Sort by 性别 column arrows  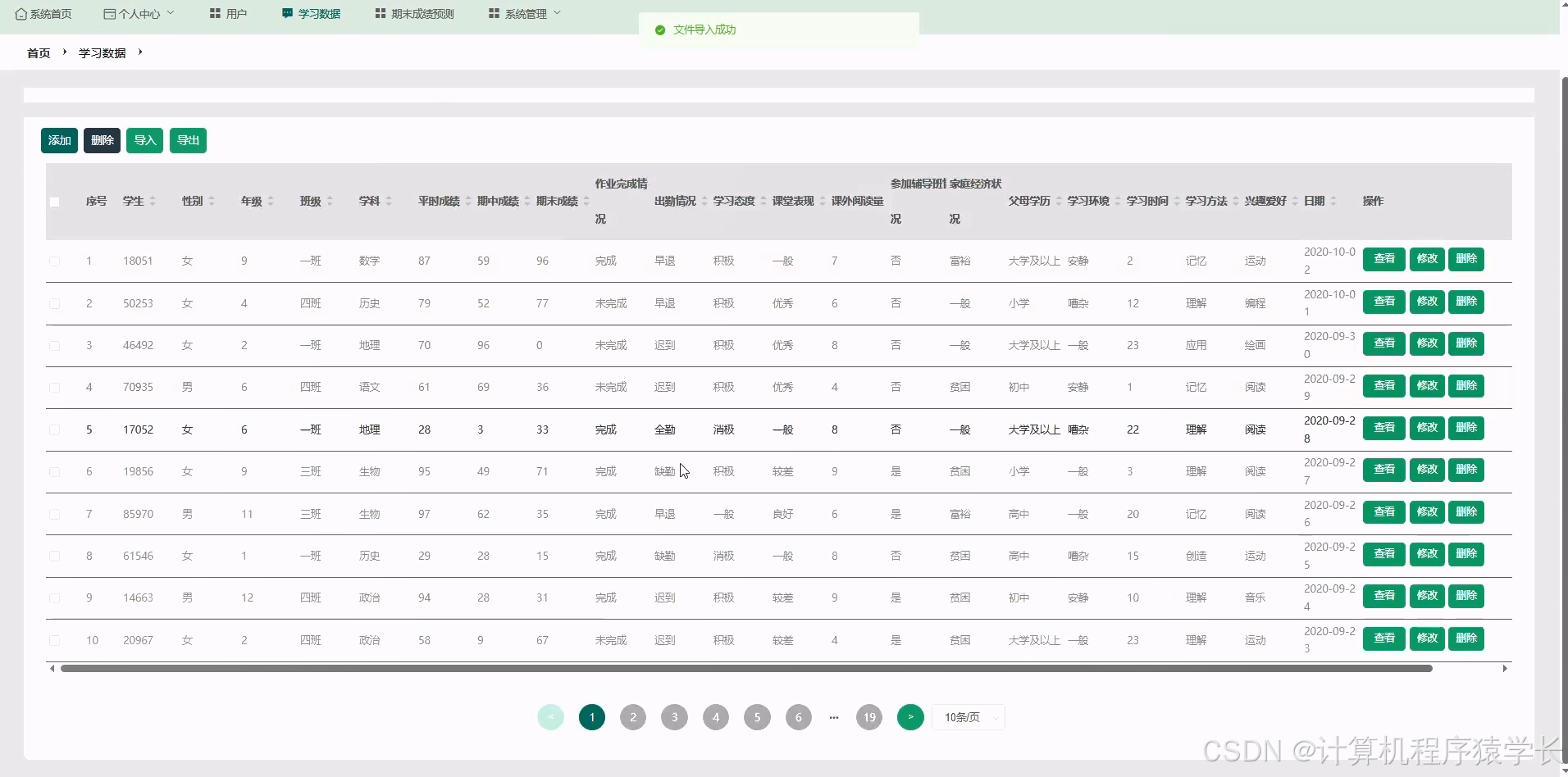(212, 201)
